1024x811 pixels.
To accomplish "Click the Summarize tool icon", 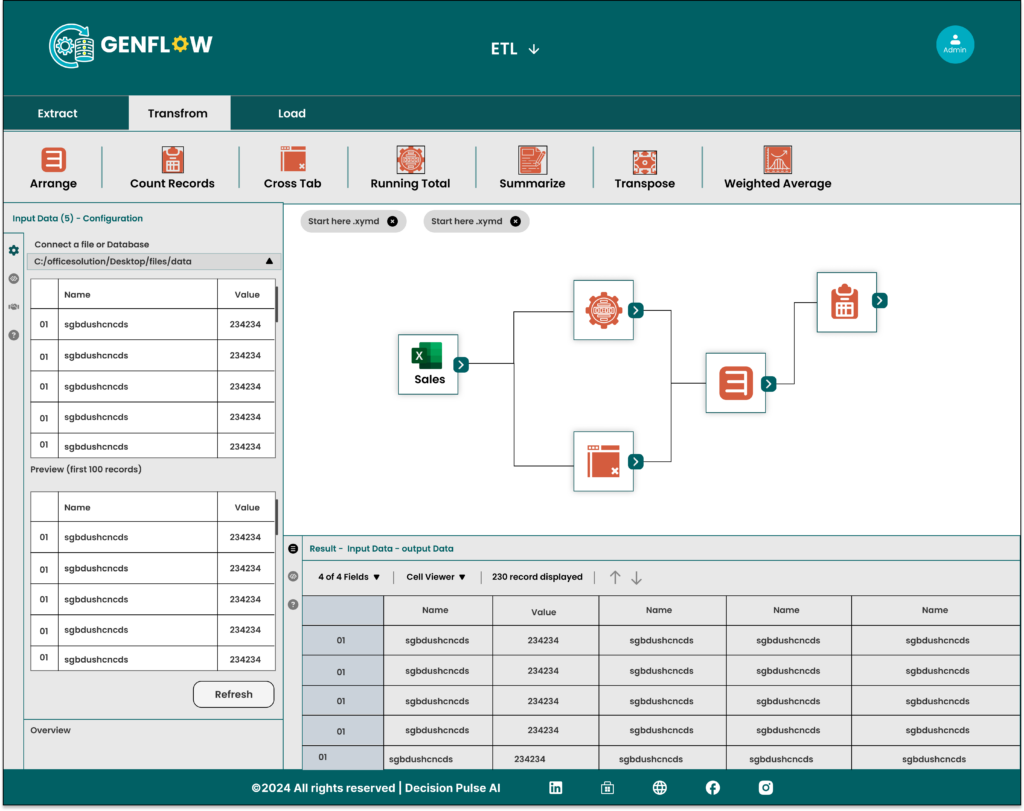I will (532, 160).
